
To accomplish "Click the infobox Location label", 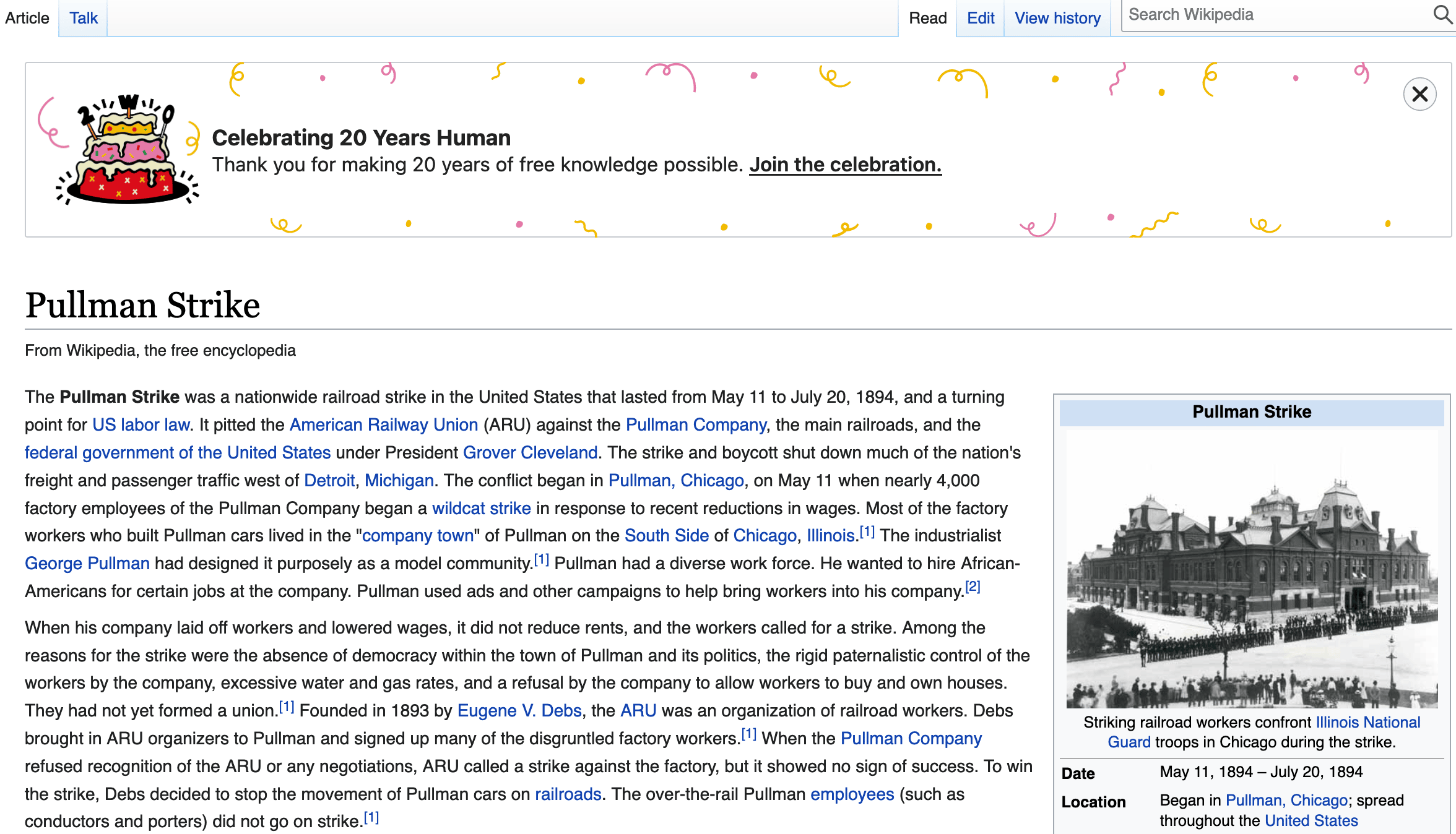I will pyautogui.click(x=1093, y=802).
